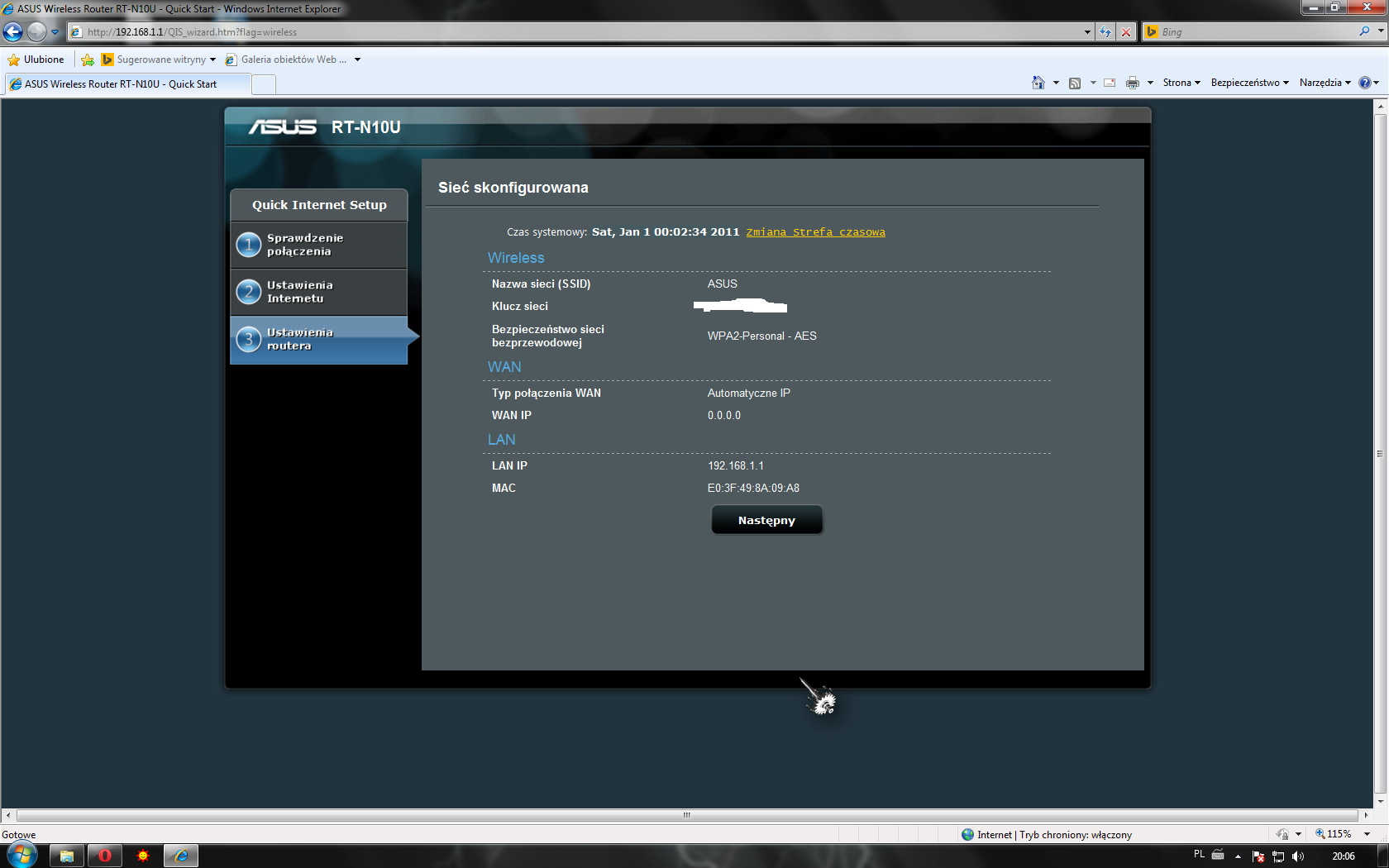The image size is (1389, 868).
Task: Click the red Stop loading icon
Action: point(1126,32)
